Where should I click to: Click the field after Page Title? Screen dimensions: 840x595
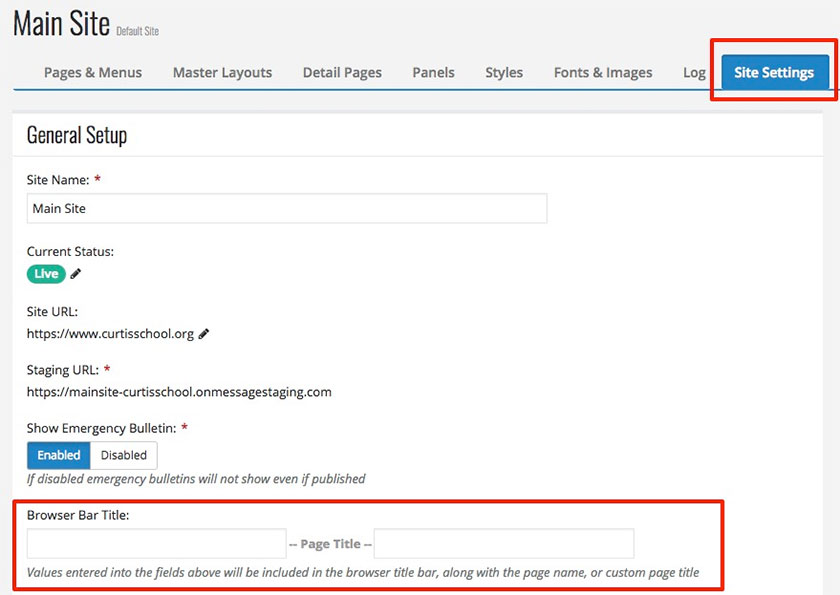(x=503, y=544)
